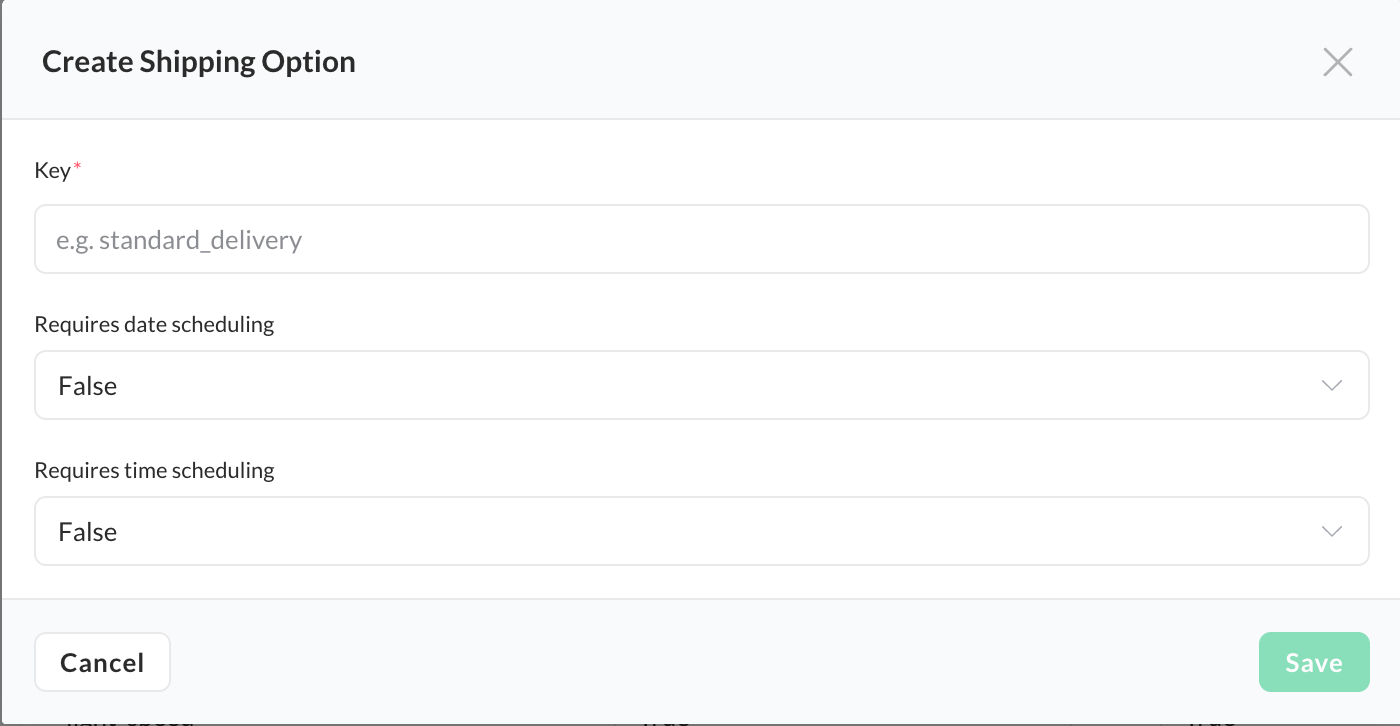Click the Create Shipping Option title

click(198, 62)
